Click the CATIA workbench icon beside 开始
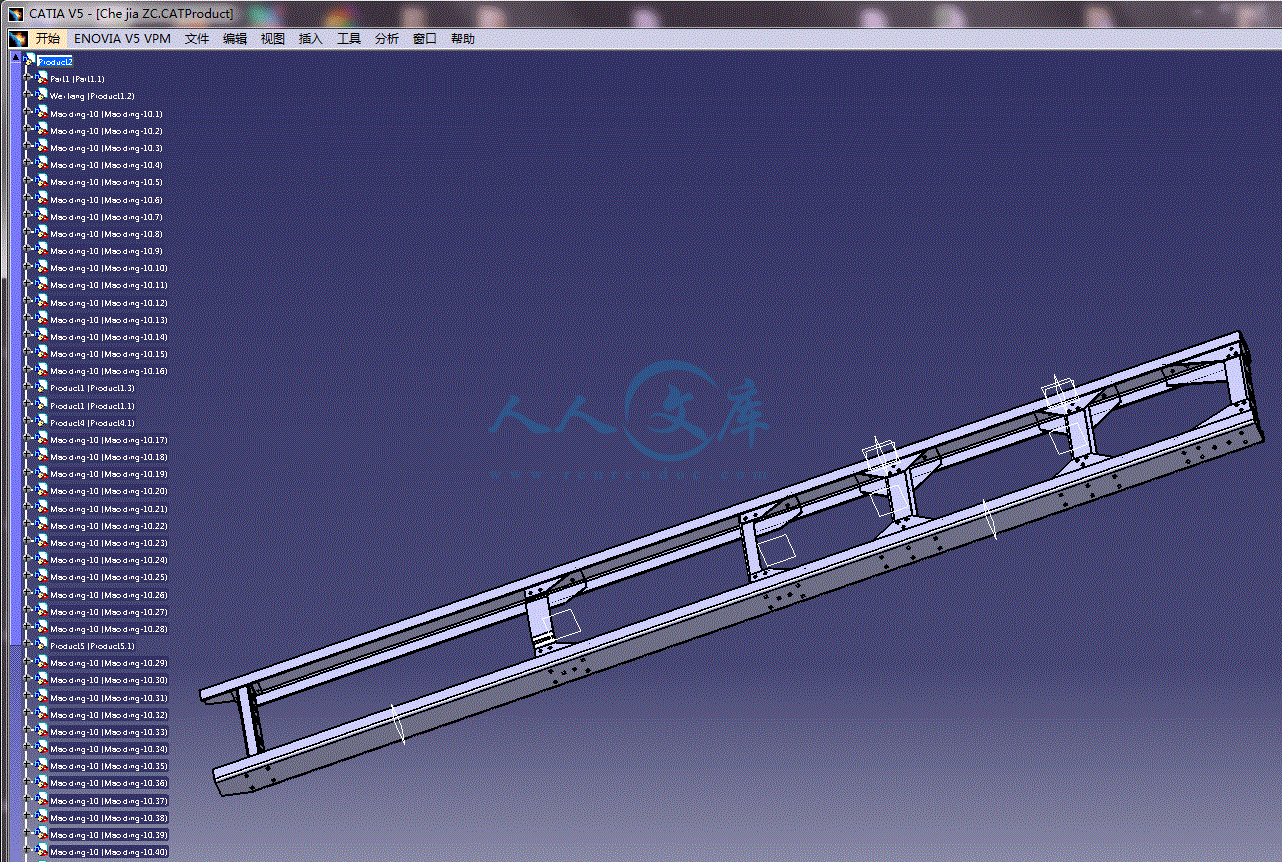Screen dimensions: 1282x862 coord(18,39)
